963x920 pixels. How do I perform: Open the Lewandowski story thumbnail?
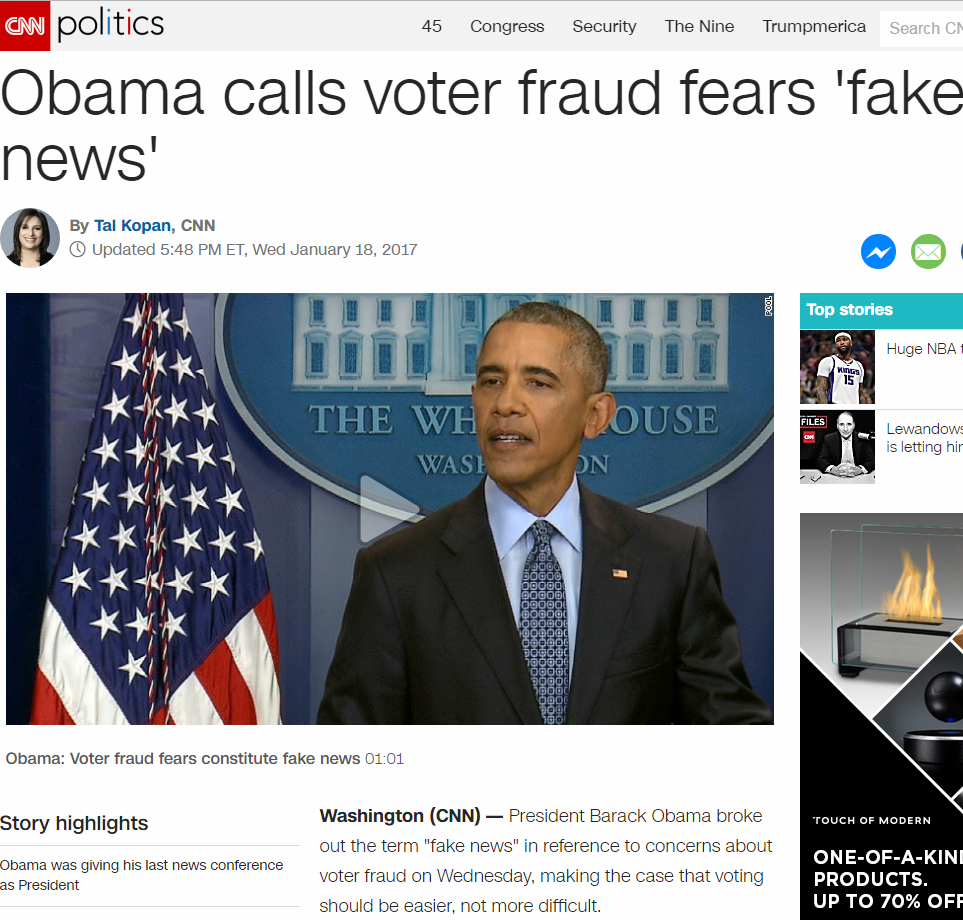point(837,446)
